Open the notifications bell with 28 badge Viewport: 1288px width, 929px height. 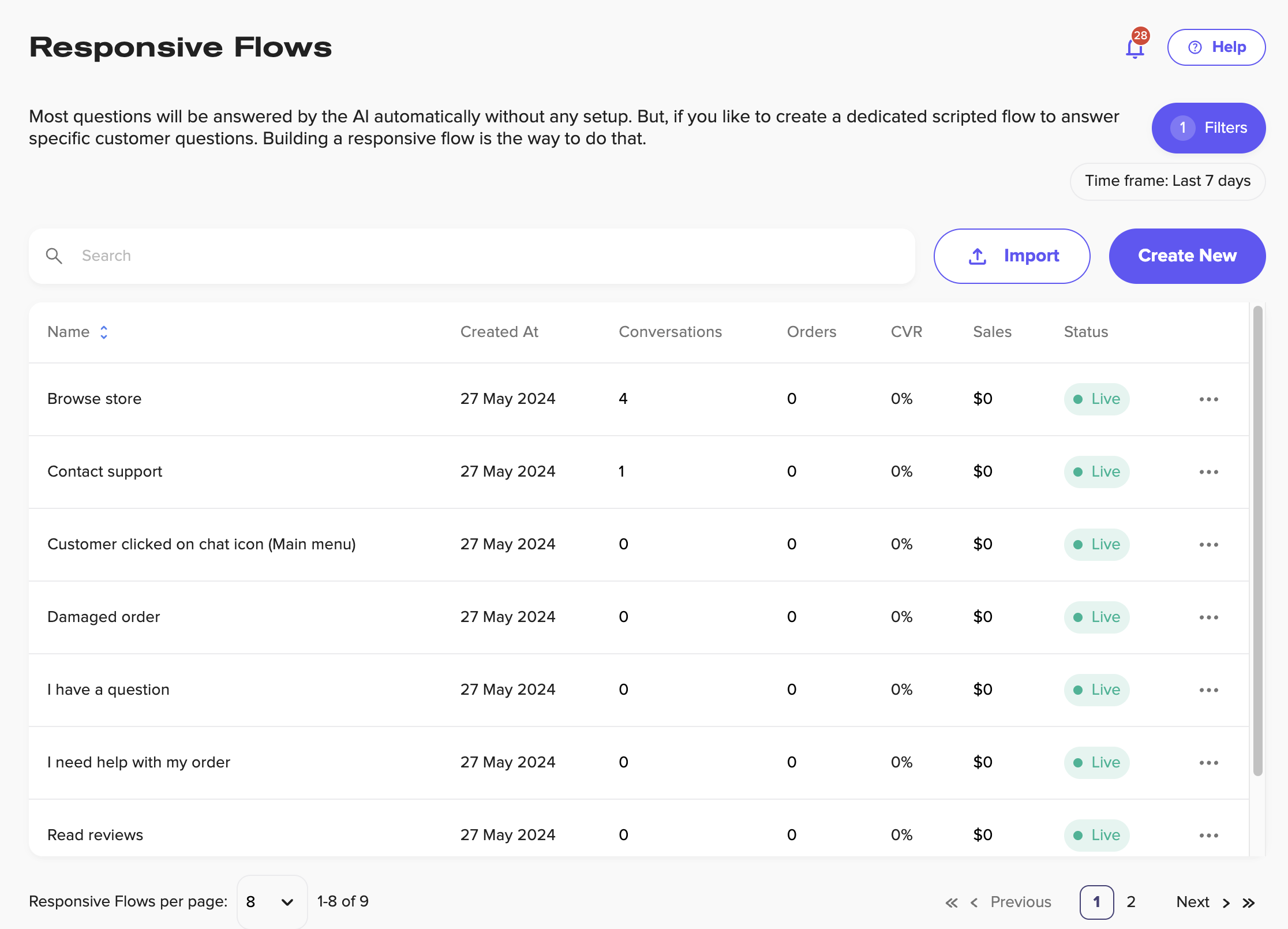point(1135,48)
